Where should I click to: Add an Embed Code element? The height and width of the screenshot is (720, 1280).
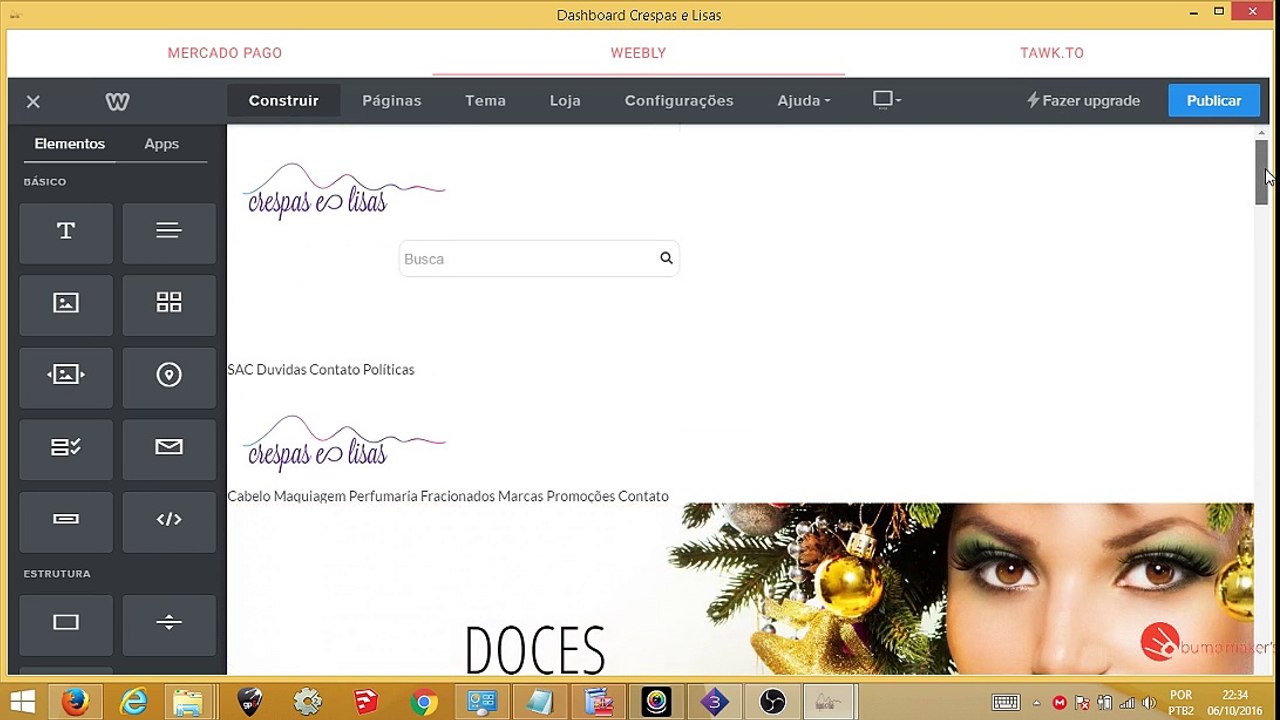click(169, 521)
